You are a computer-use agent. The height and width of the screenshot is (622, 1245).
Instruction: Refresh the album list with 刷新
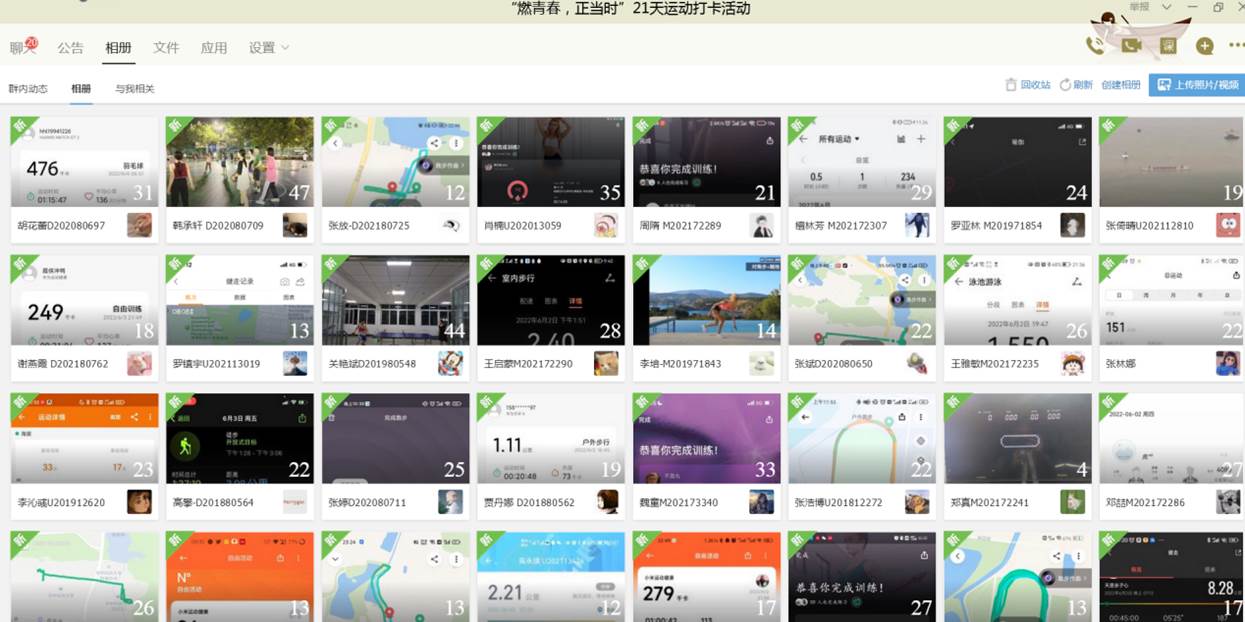(x=1076, y=85)
